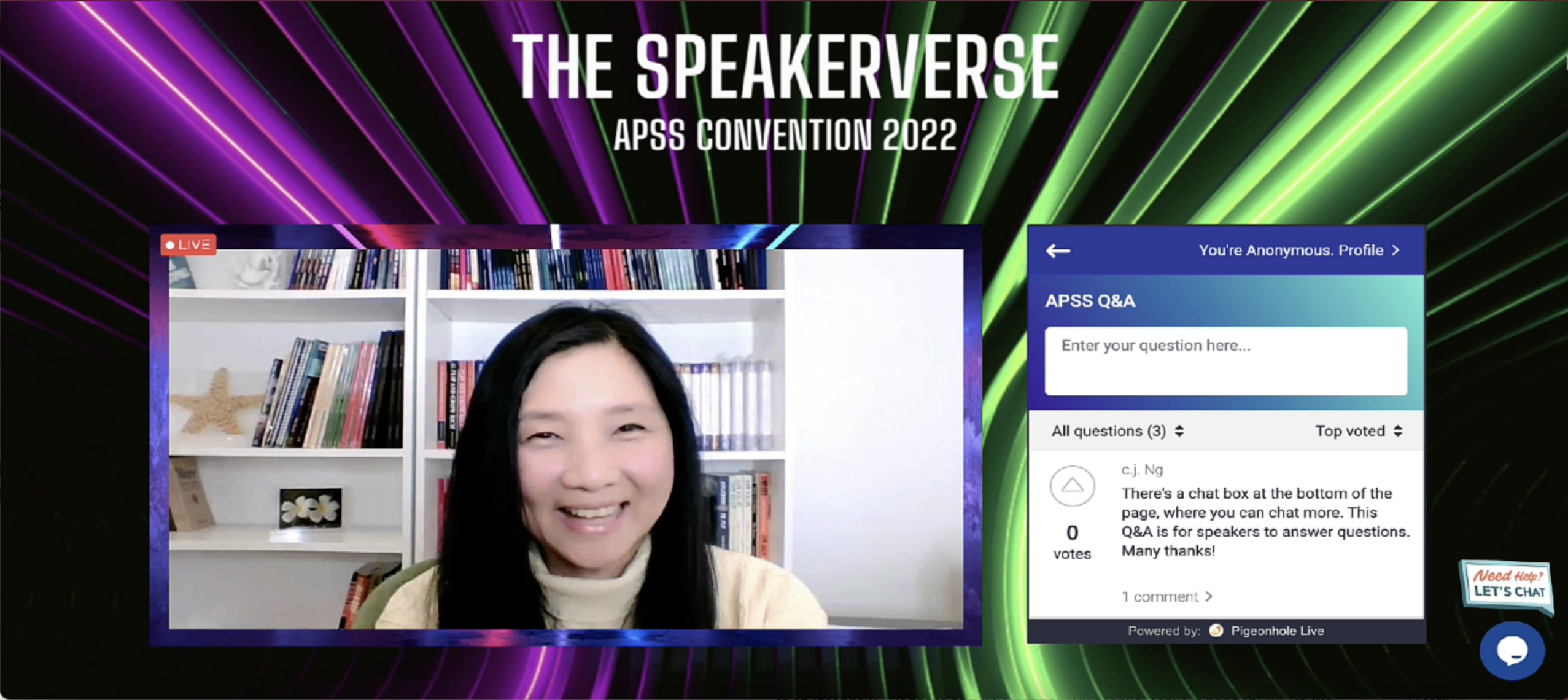
Task: Click c.j. Ng's question text
Action: click(x=1263, y=521)
